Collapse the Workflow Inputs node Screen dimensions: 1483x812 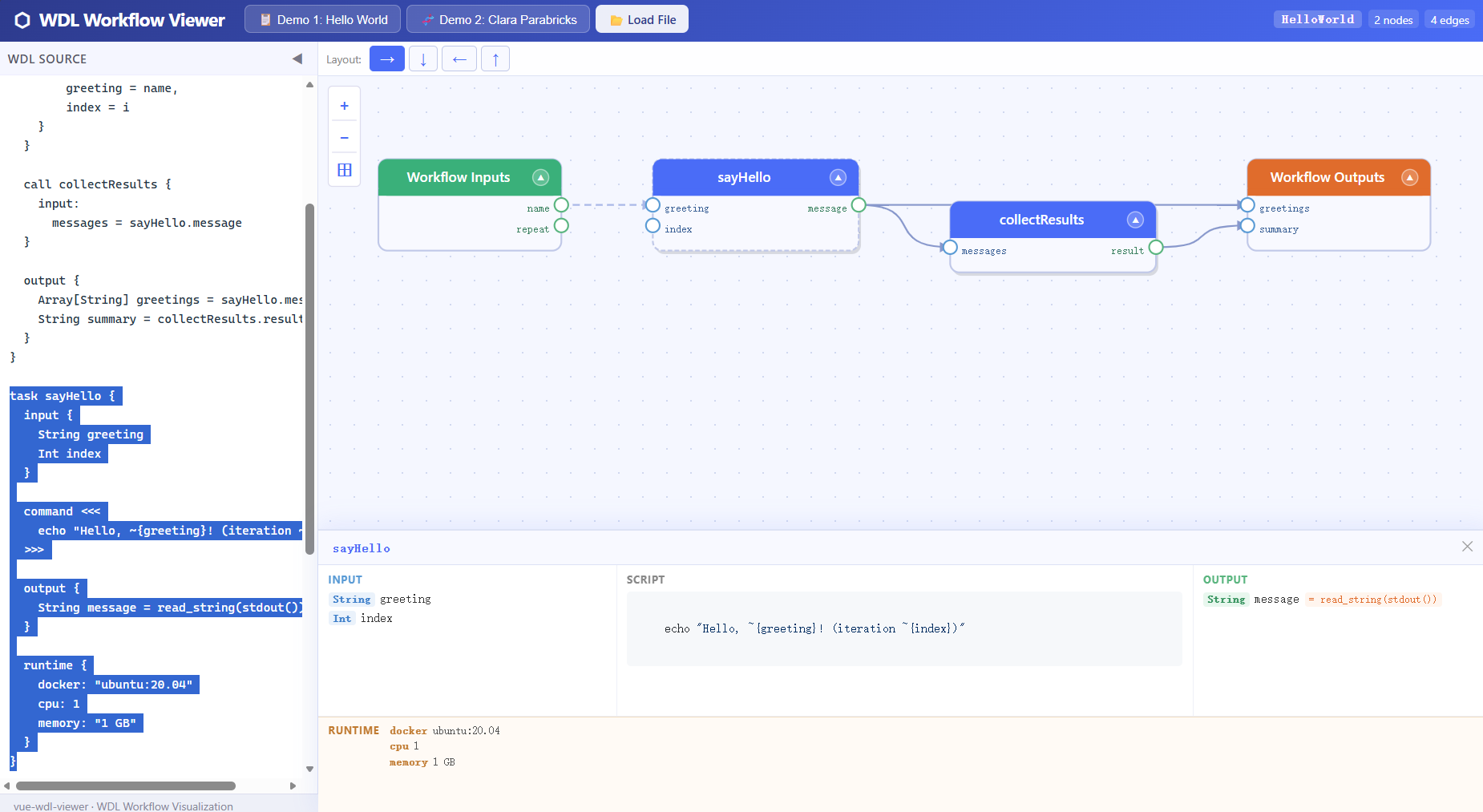coord(541,177)
